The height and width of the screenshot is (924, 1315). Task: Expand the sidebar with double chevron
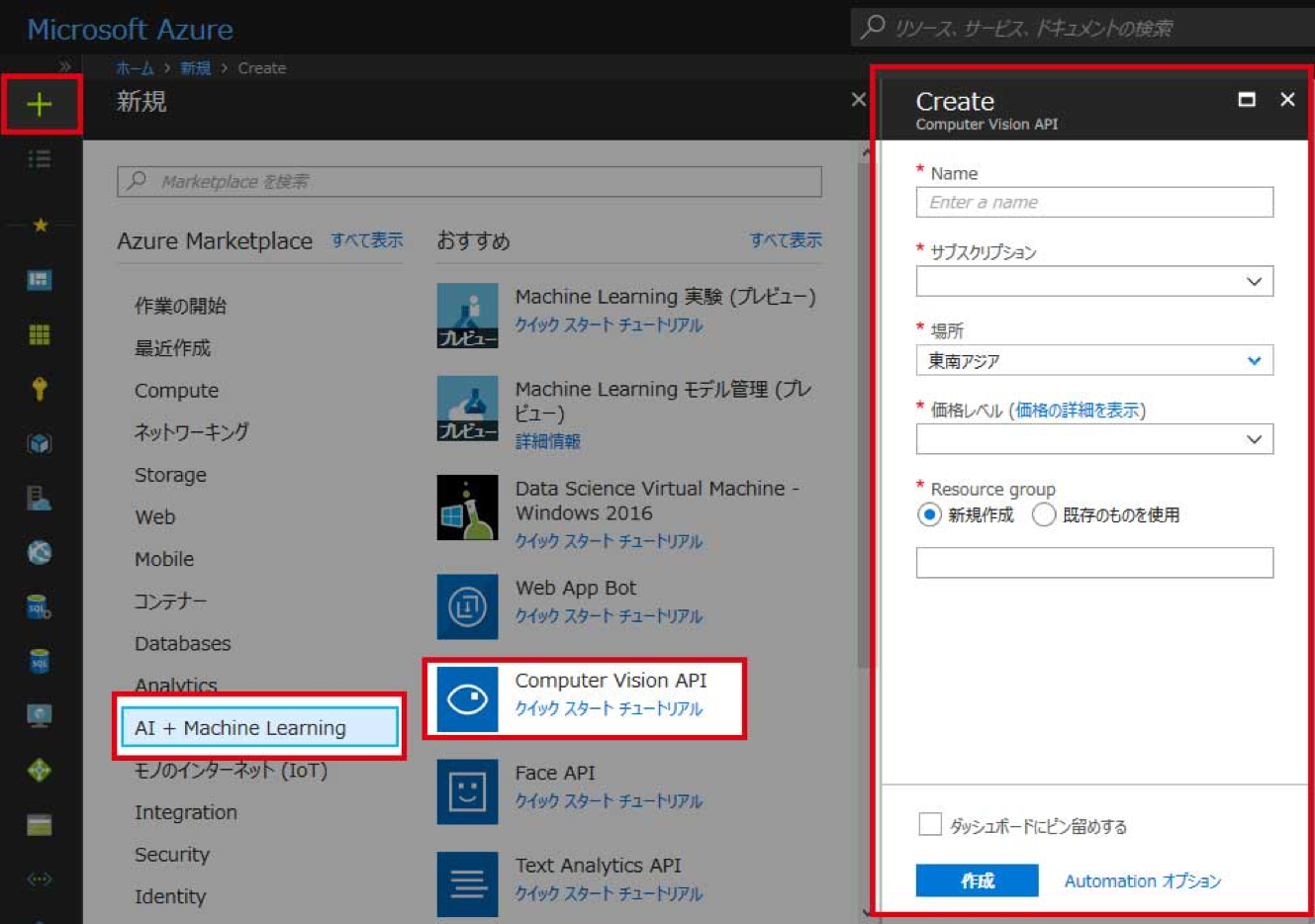click(65, 66)
